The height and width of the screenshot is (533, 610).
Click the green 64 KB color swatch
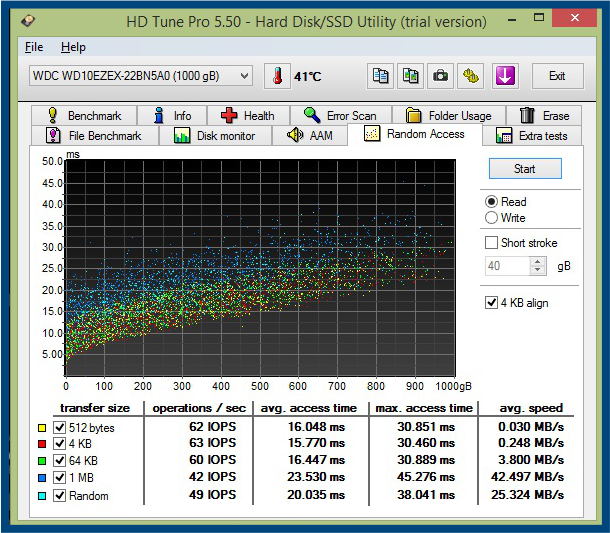click(x=42, y=461)
